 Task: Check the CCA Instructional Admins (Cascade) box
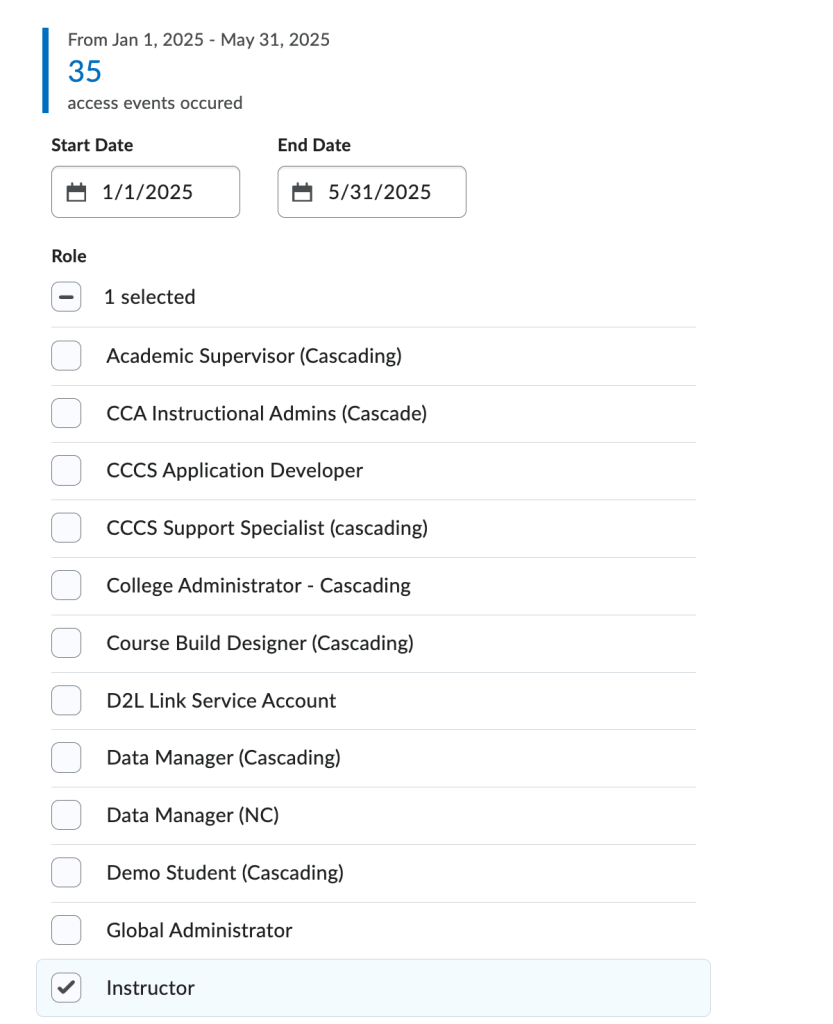click(x=66, y=413)
